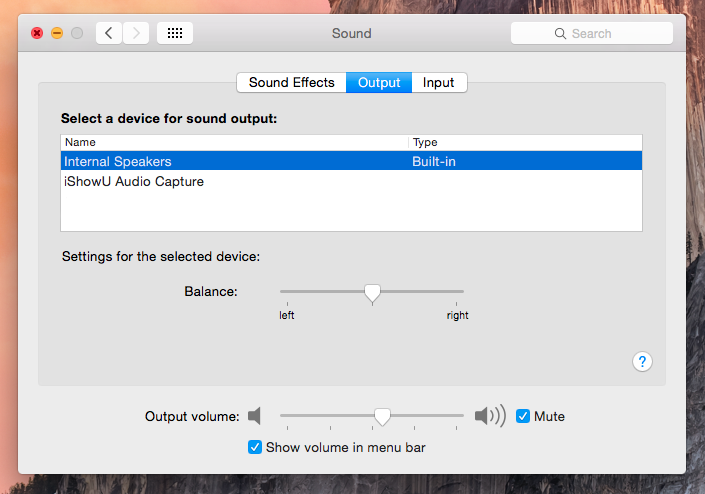705x494 pixels.
Task: Open the Input tab
Action: [x=438, y=83]
